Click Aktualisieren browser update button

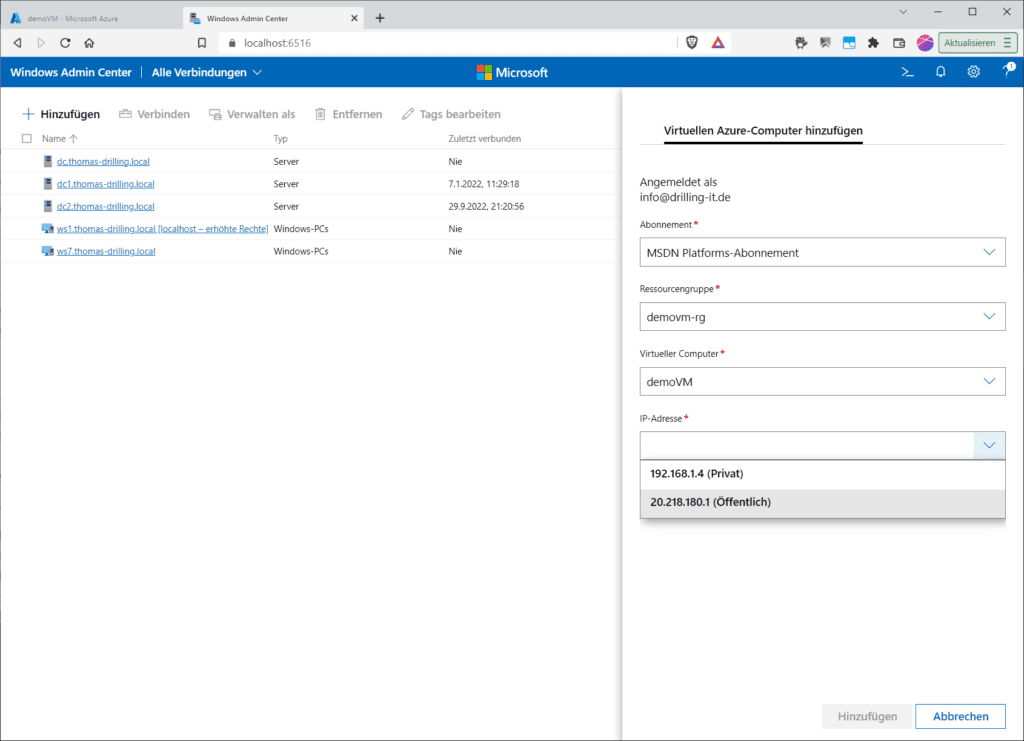(x=977, y=43)
